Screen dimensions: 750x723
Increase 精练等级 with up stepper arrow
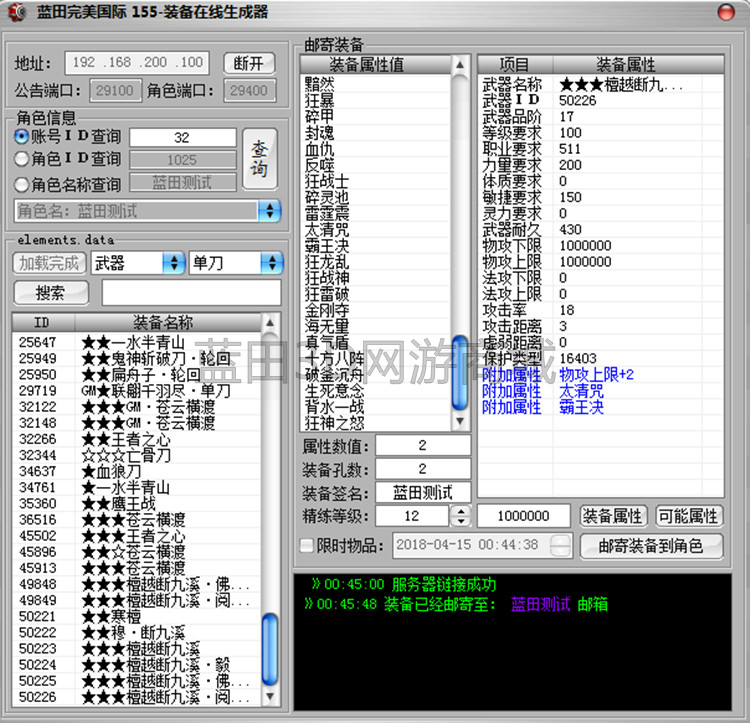[x=459, y=511]
